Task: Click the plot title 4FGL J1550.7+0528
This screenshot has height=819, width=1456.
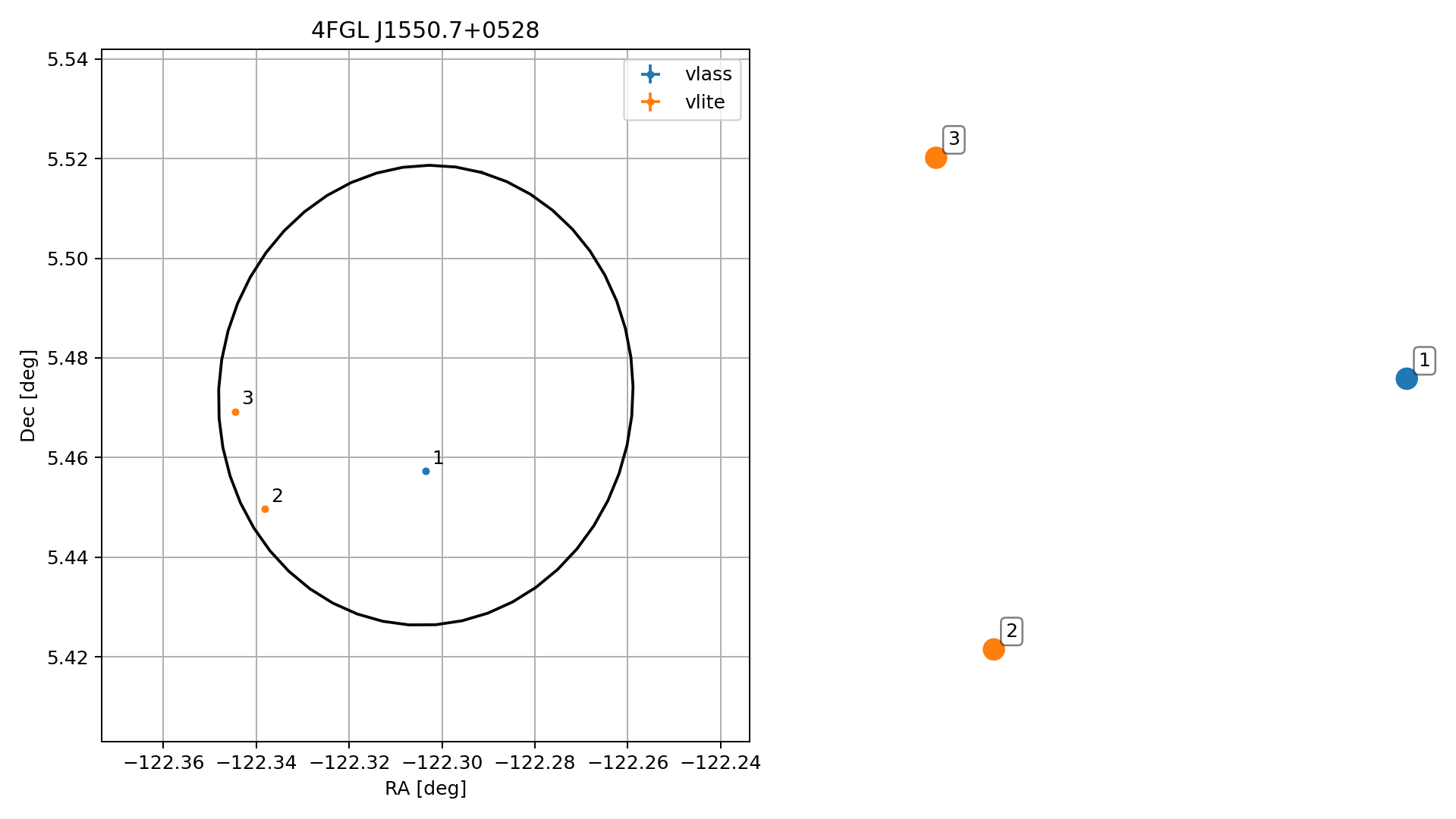Action: (x=425, y=30)
